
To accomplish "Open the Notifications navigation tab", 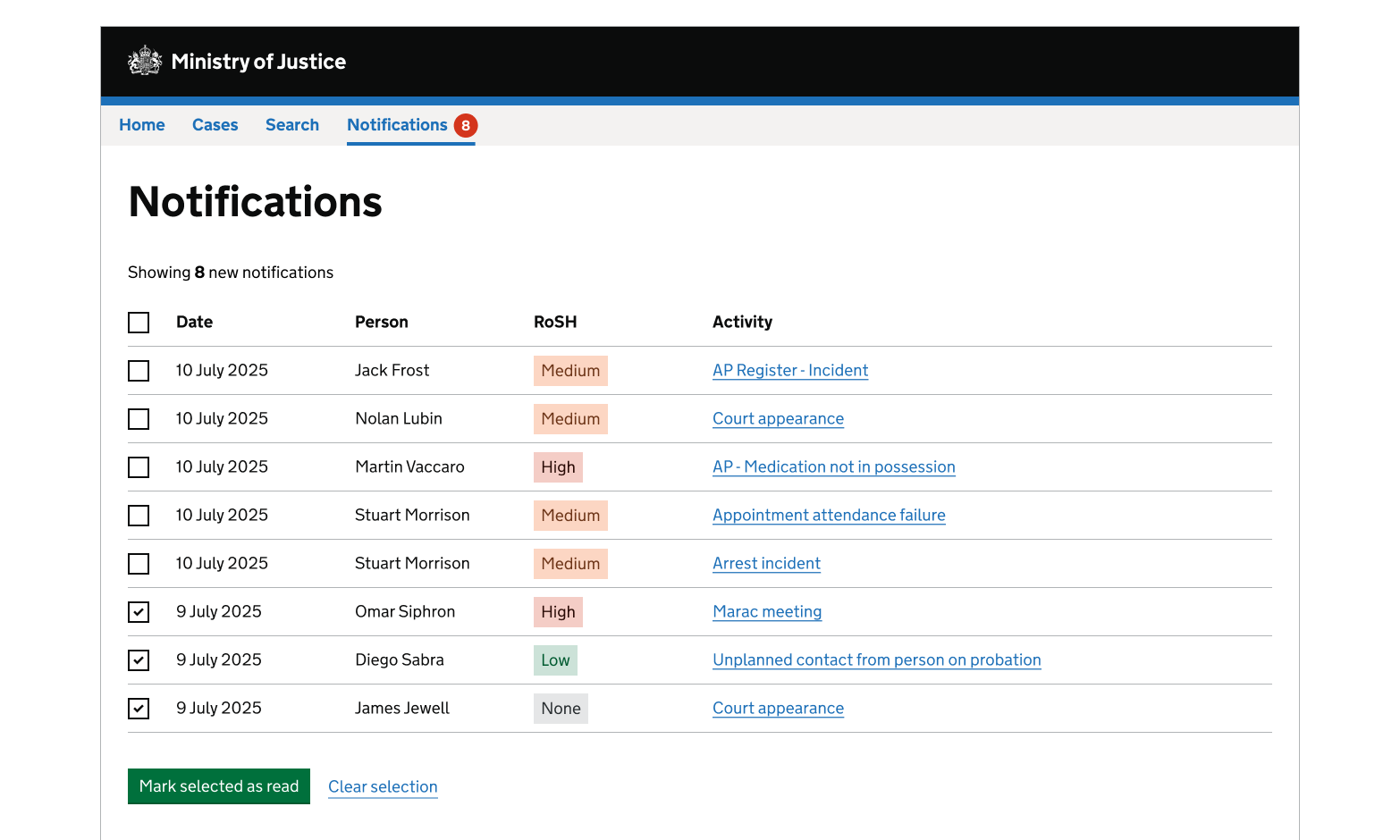I will (397, 125).
